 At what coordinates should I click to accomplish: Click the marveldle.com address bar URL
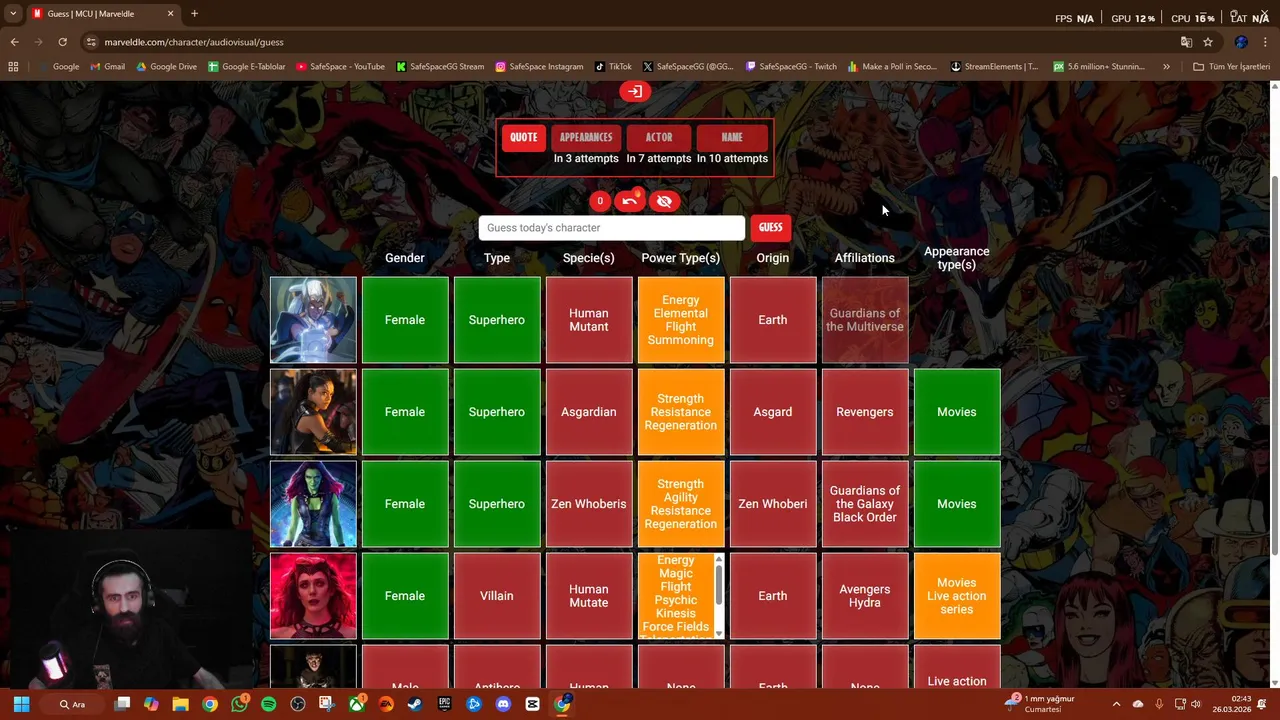(194, 42)
